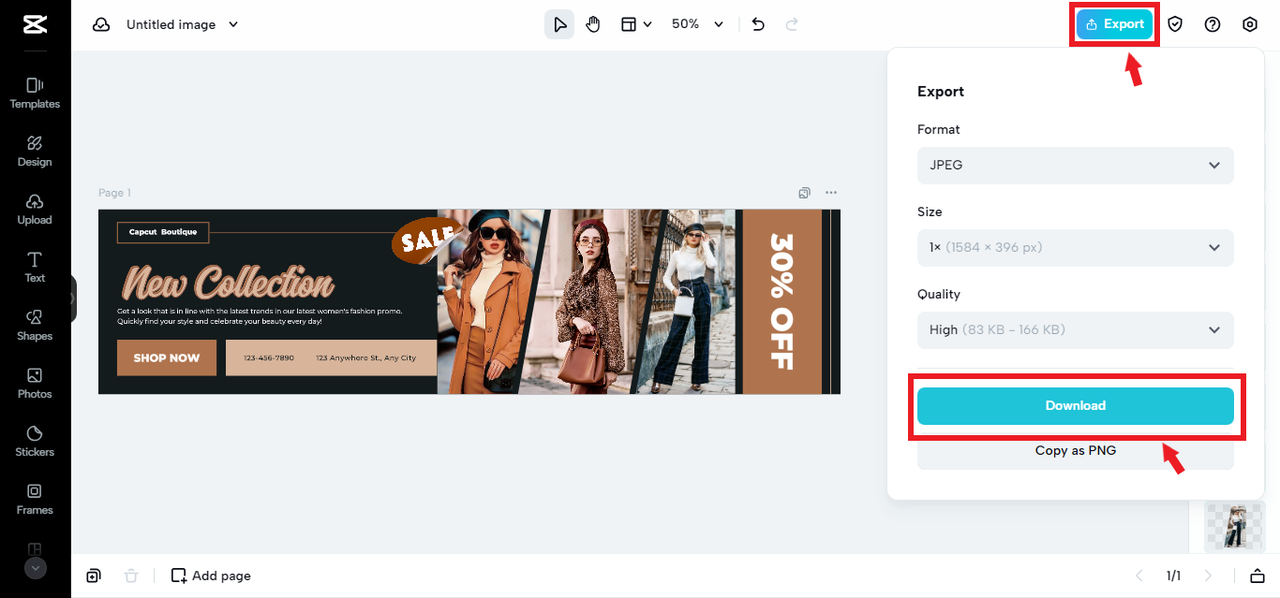Open the help question mark icon

point(1212,24)
